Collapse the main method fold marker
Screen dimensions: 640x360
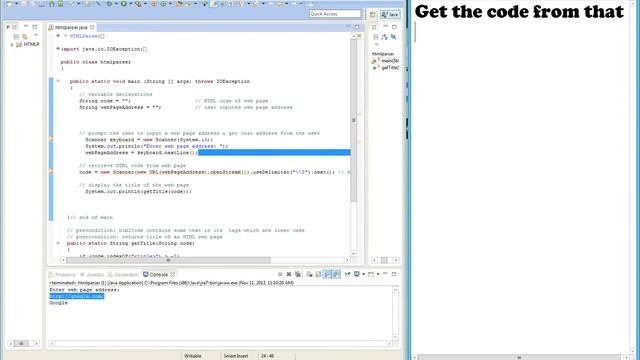pos(58,81)
